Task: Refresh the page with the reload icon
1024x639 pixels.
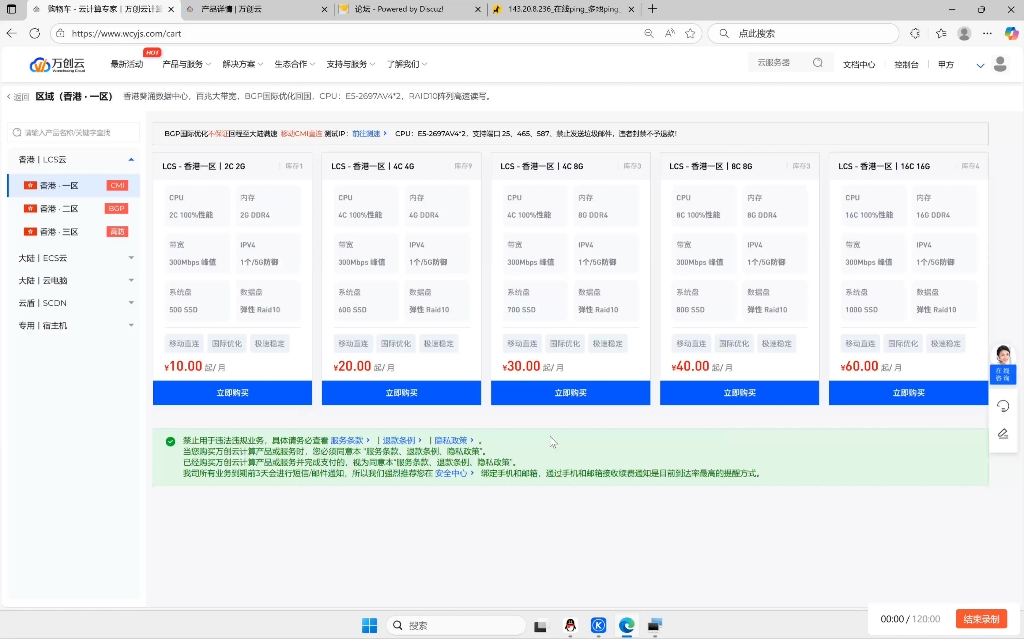Action: (x=35, y=33)
